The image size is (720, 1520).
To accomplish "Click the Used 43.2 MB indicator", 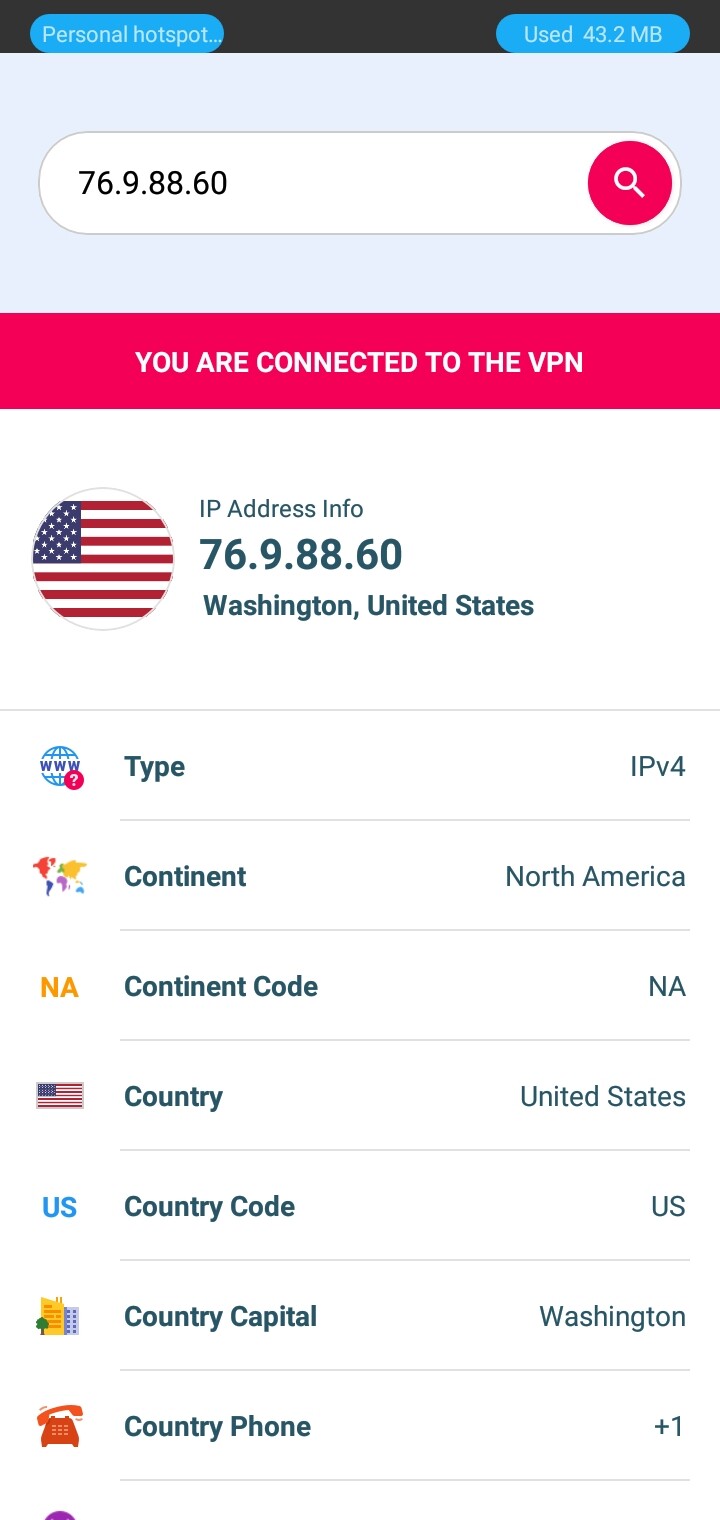I will pos(593,34).
